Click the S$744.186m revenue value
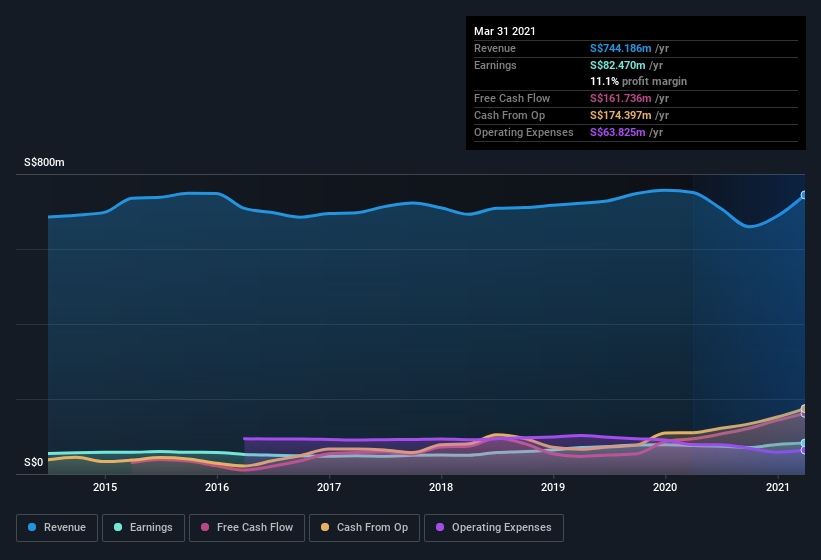 point(620,48)
